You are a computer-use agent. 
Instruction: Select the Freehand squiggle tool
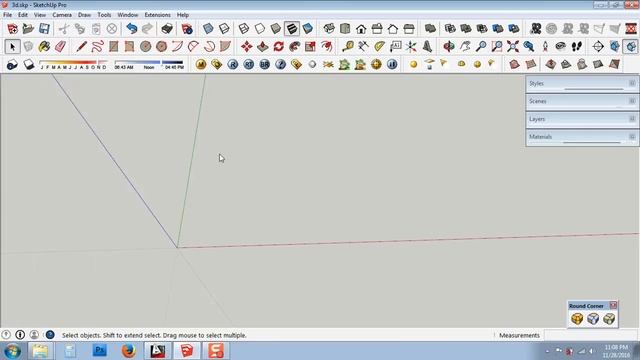click(x=97, y=47)
